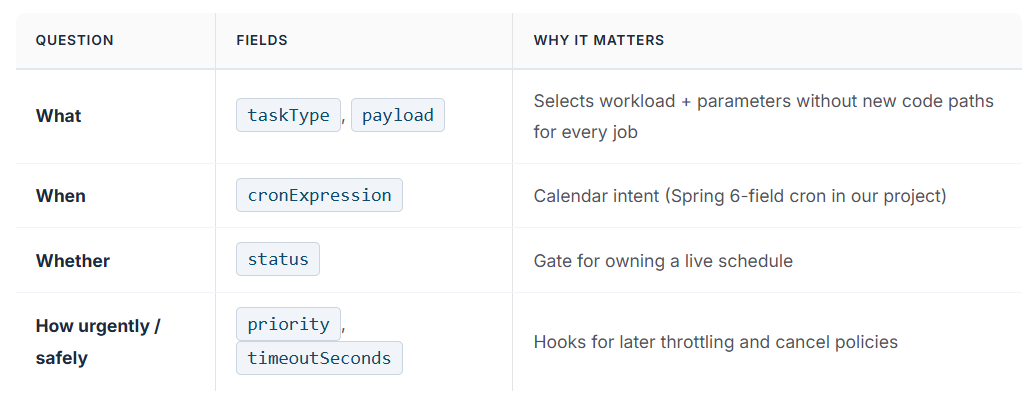Screen dimensions: 1026x411
Task: Click the FIELDS column header
Action: [262, 40]
